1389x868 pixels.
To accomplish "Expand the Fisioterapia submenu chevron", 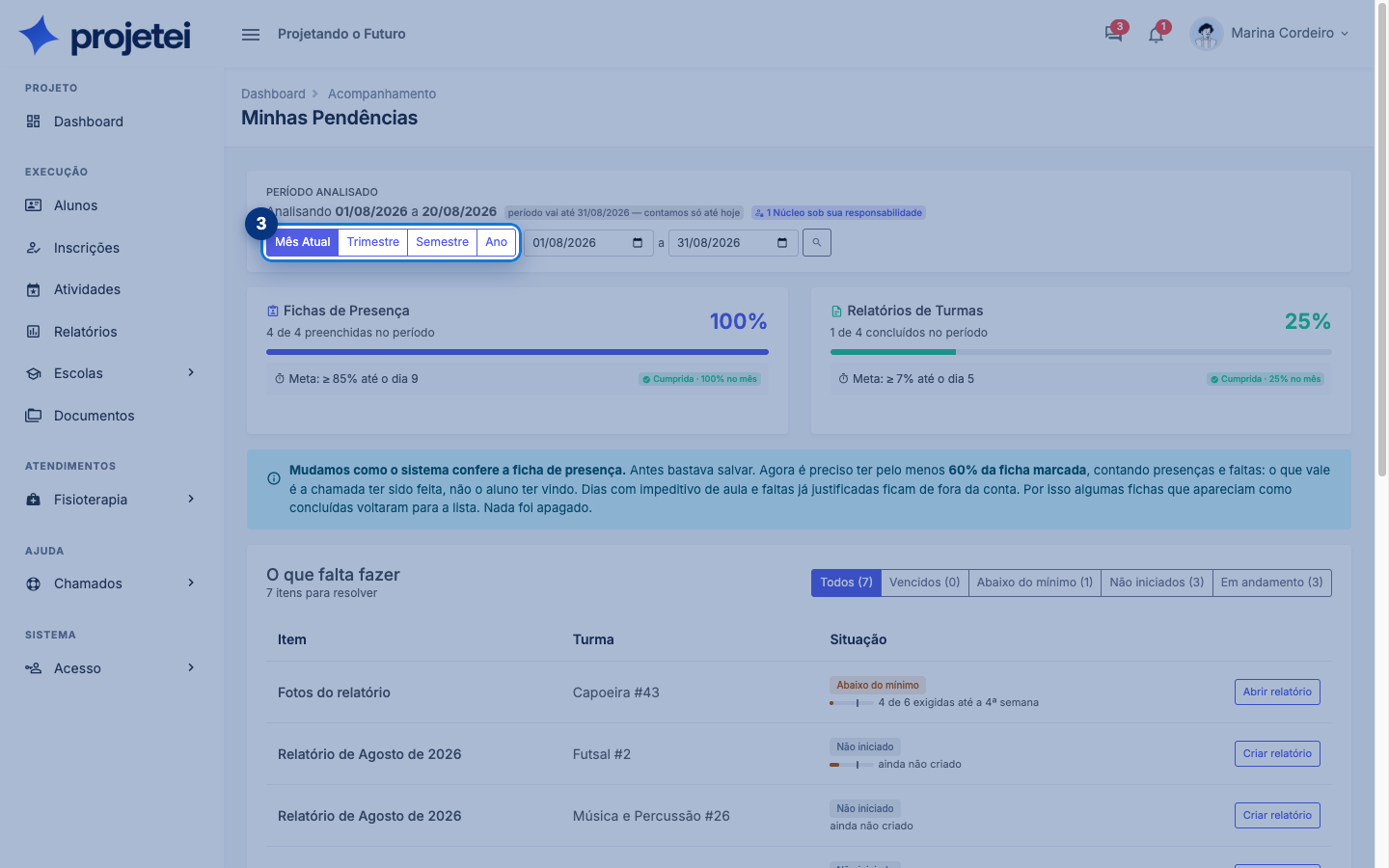I will pyautogui.click(x=191, y=500).
